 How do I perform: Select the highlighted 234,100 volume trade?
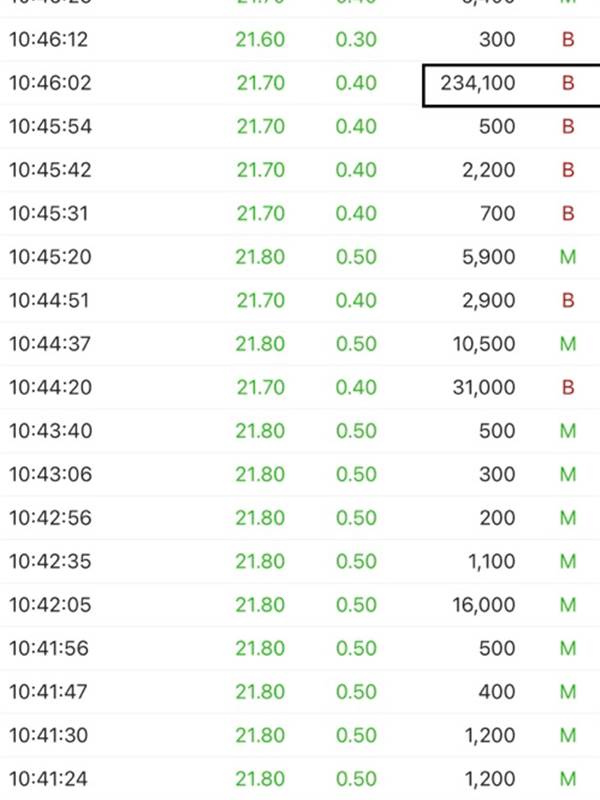511,85
